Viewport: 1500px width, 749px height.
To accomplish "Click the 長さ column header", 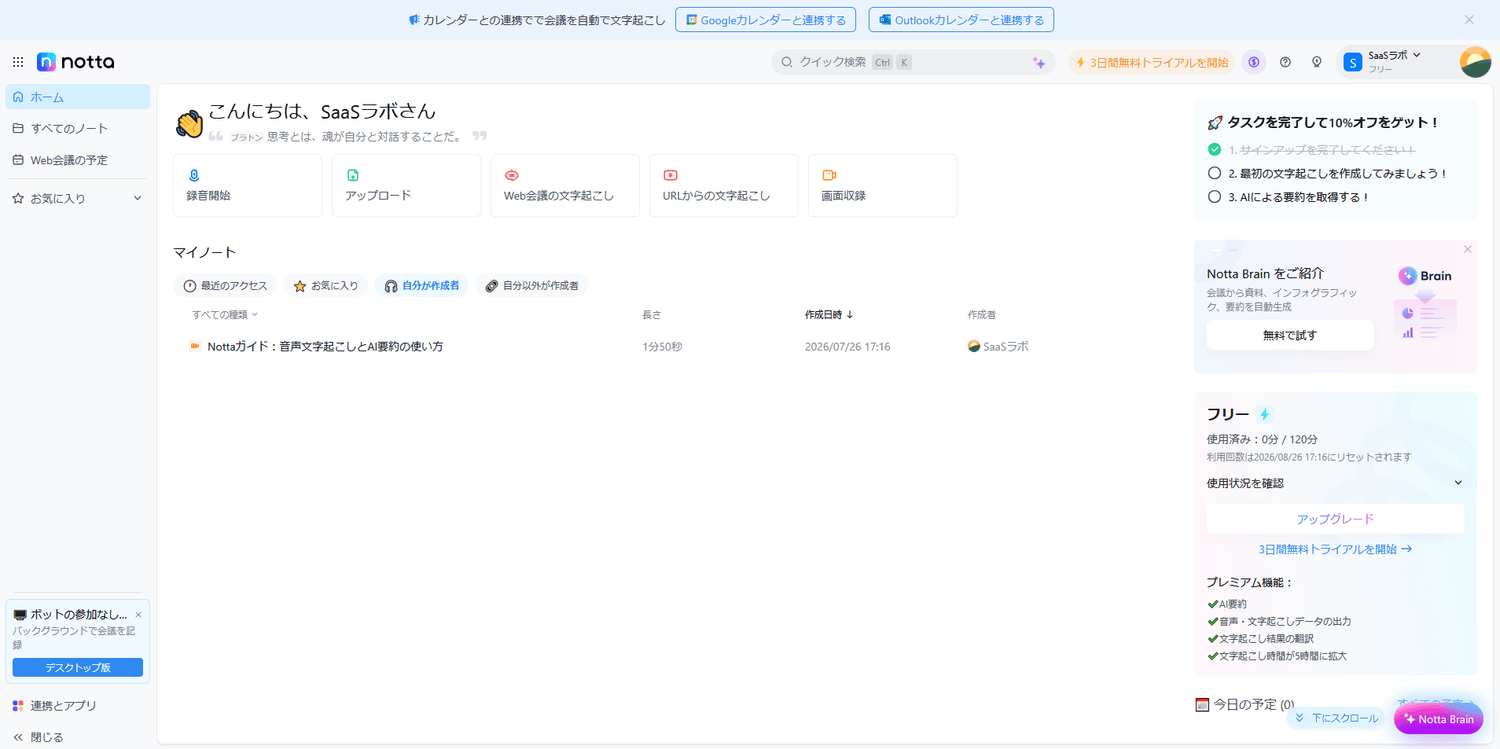I will point(652,315).
